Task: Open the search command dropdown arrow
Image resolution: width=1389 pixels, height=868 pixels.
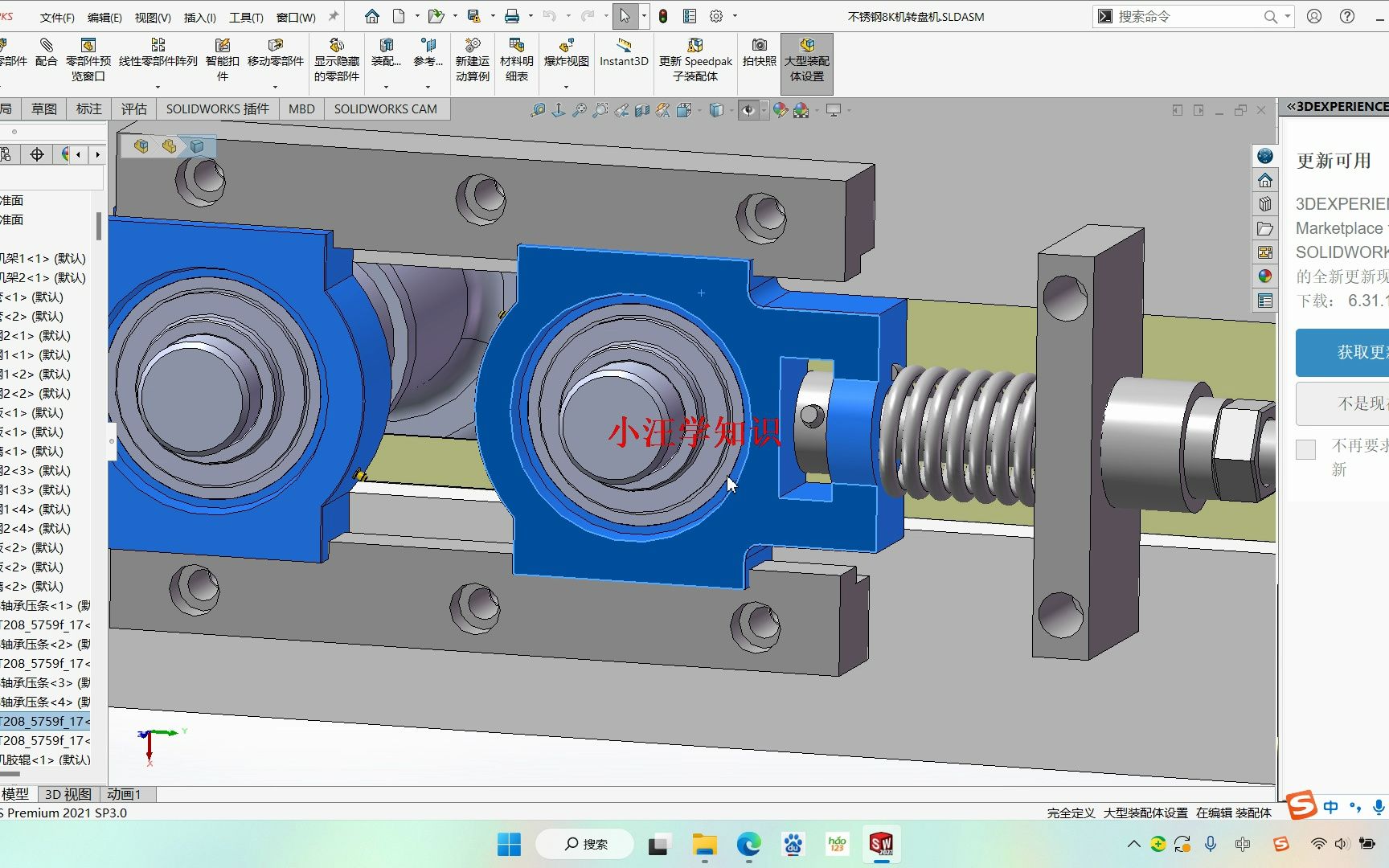Action: (1287, 16)
